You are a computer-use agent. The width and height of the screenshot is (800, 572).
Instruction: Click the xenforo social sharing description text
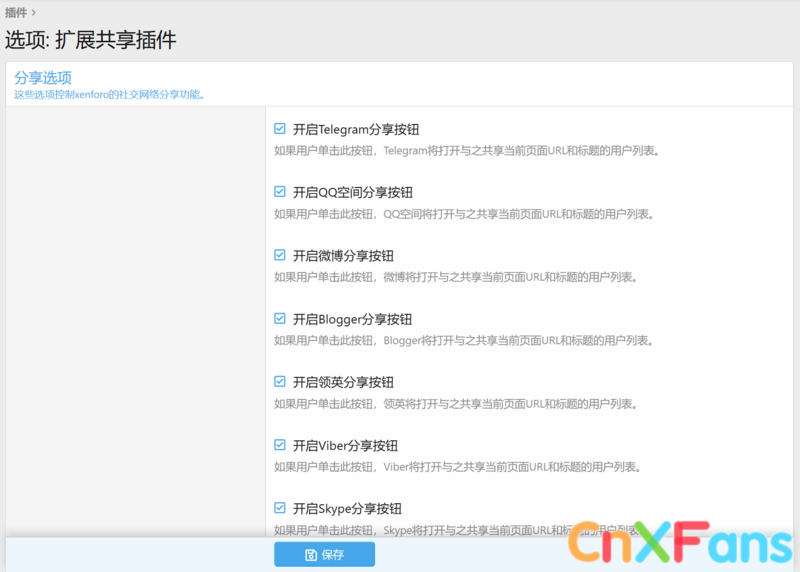(109, 95)
